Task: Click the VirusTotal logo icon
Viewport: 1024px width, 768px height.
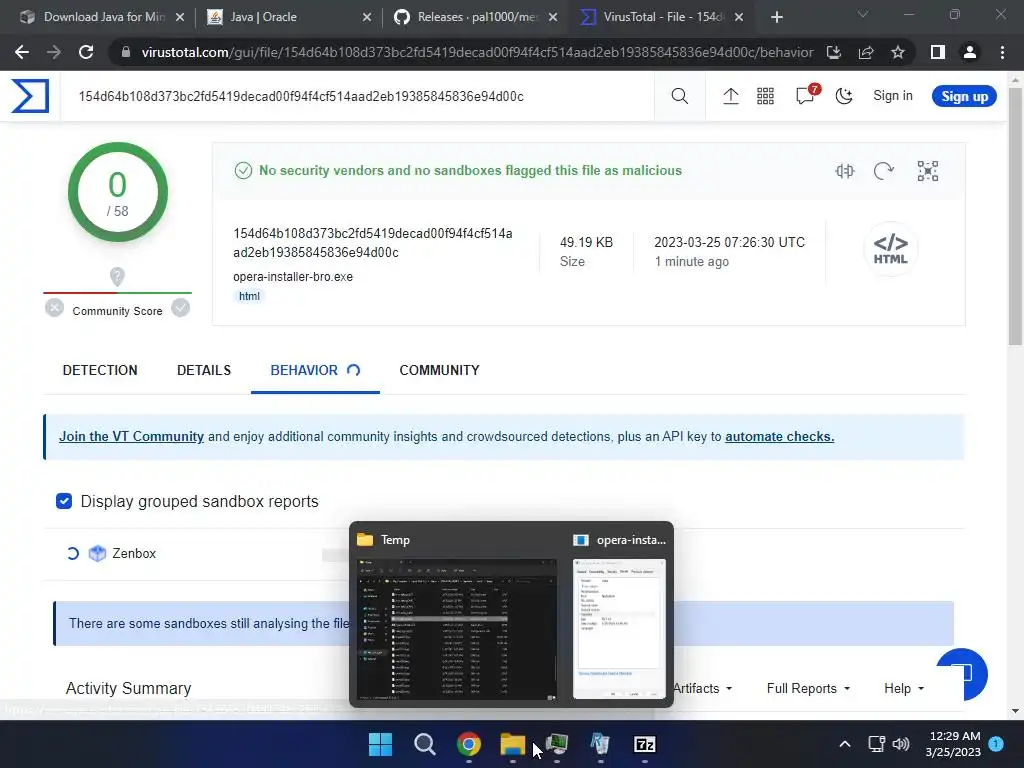Action: (30, 96)
